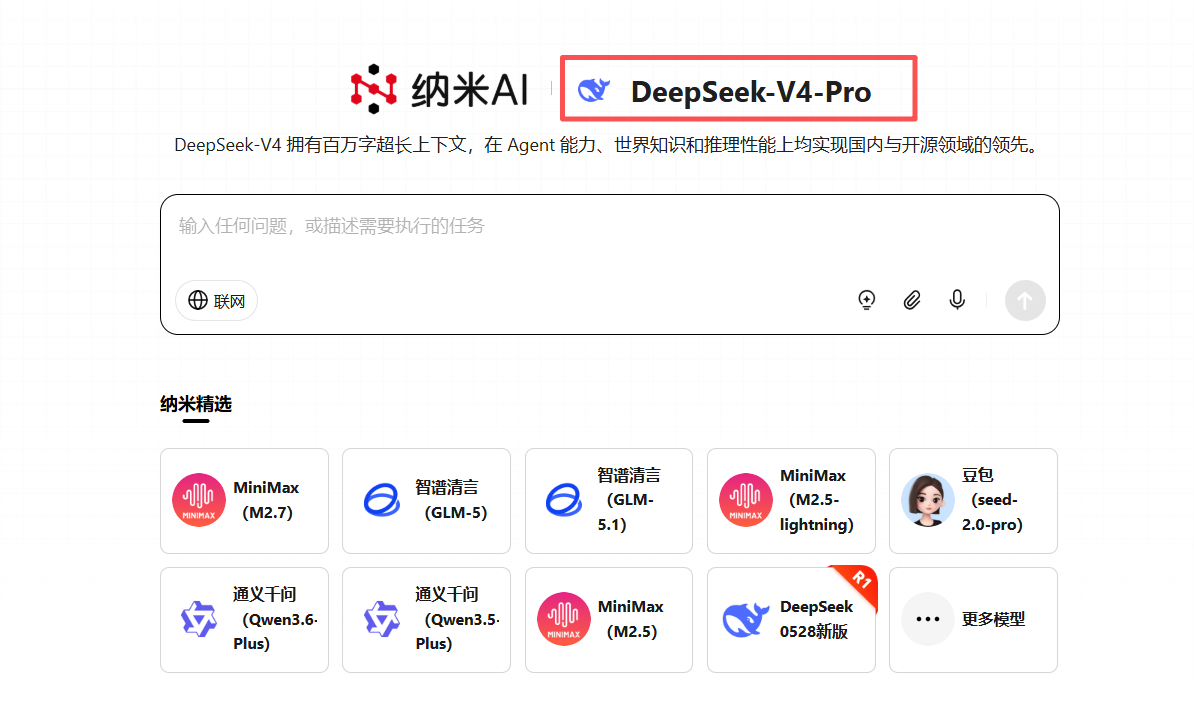Viewport: 1194px width, 704px height.
Task: Open 更多模型 to see more models
Action: pos(973,620)
